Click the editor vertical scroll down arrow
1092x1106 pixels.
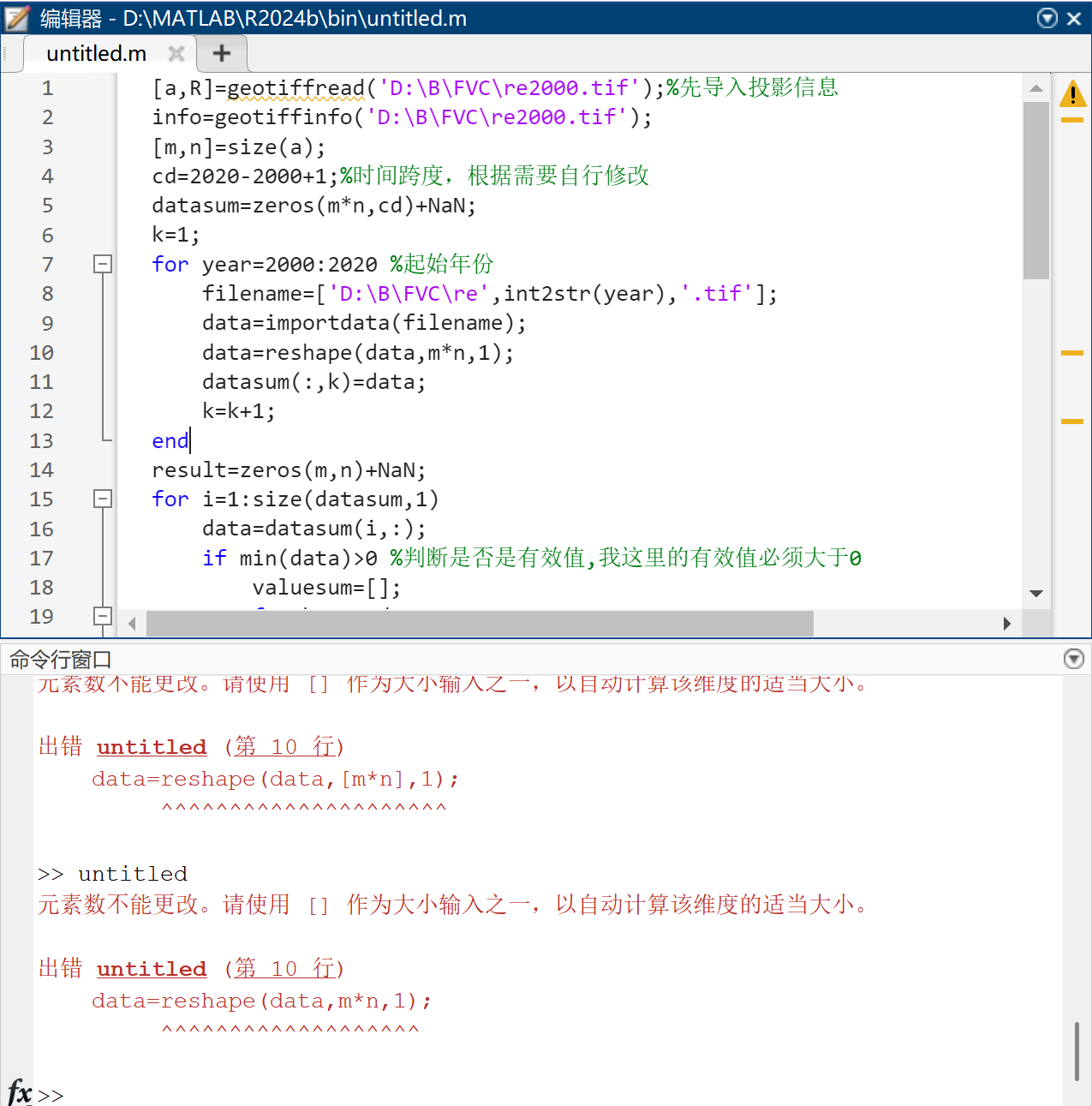1036,594
